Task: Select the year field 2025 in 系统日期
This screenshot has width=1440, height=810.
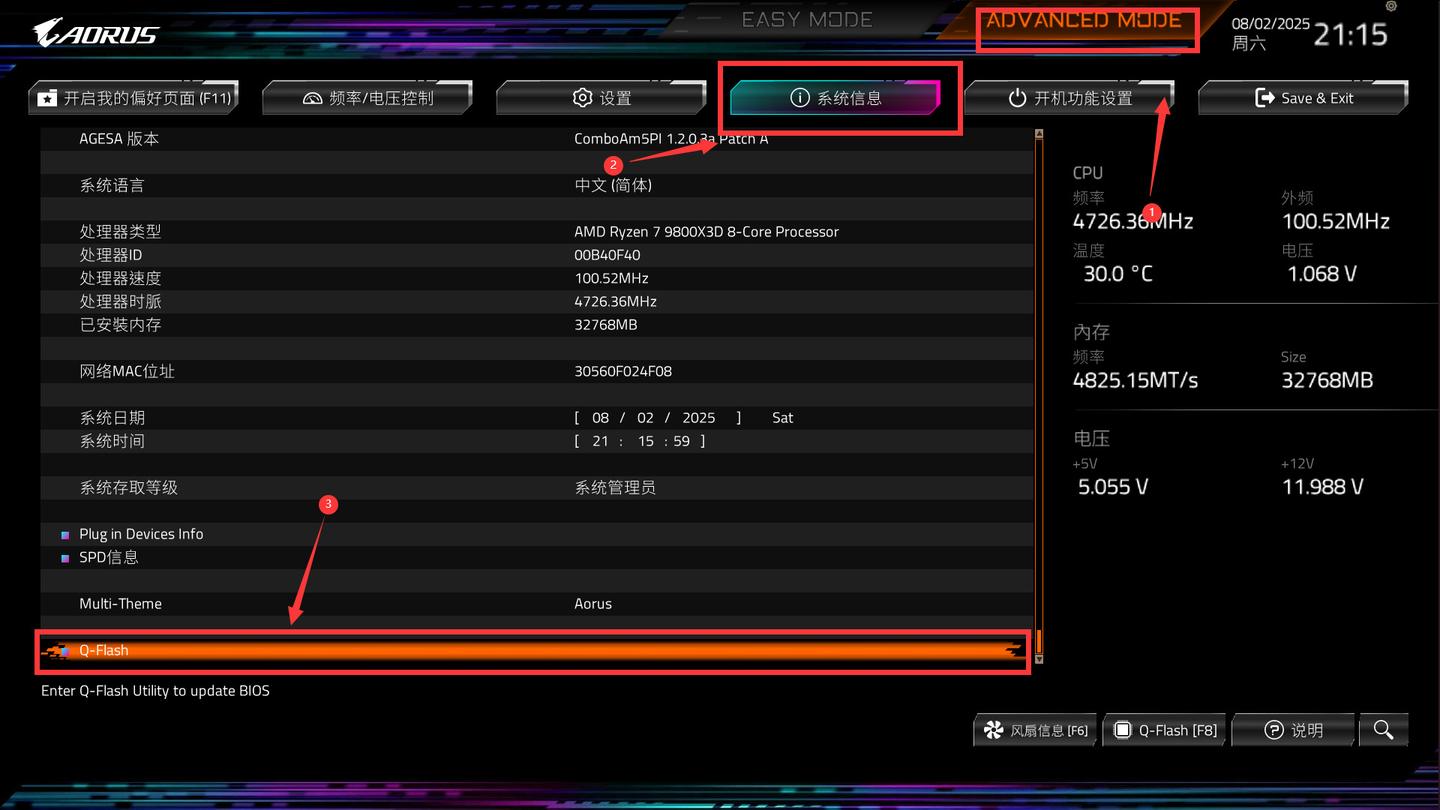Action: [699, 418]
